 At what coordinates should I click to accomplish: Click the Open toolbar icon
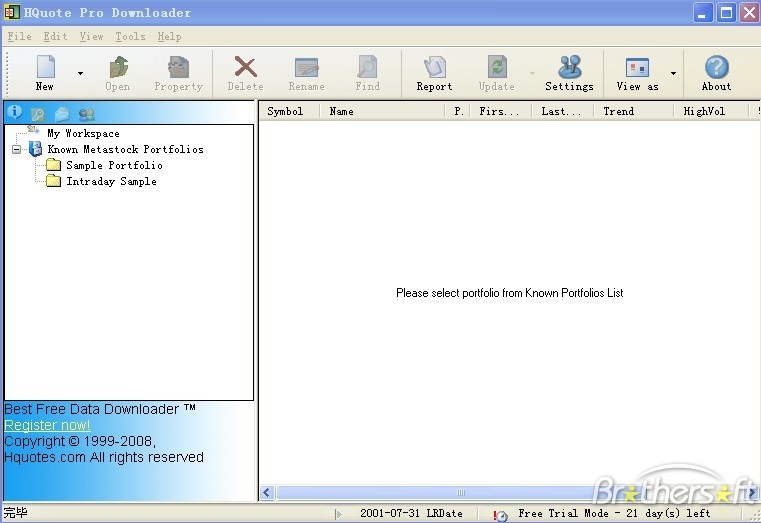(x=118, y=67)
